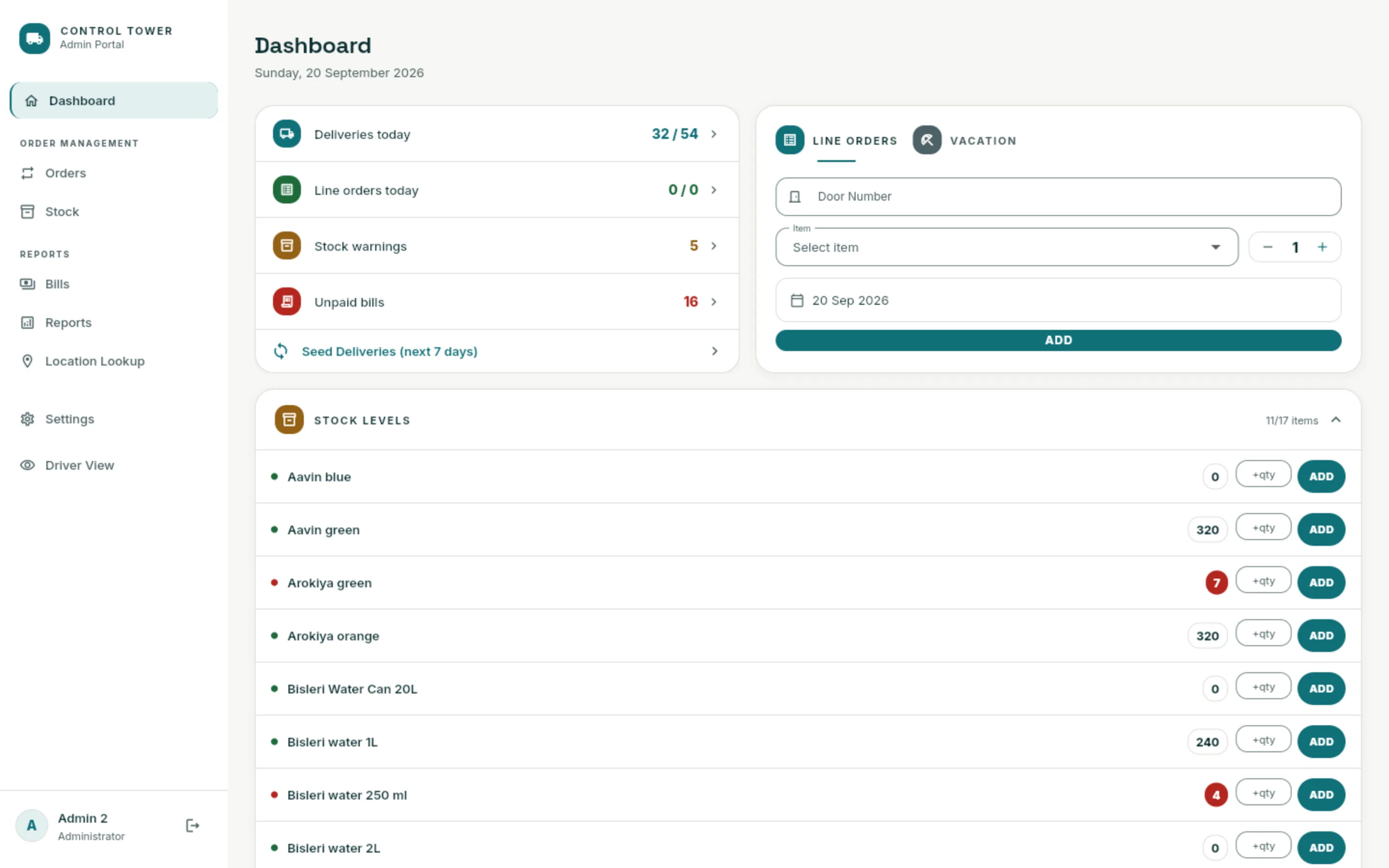Click the Unpaid bills red icon

(286, 301)
